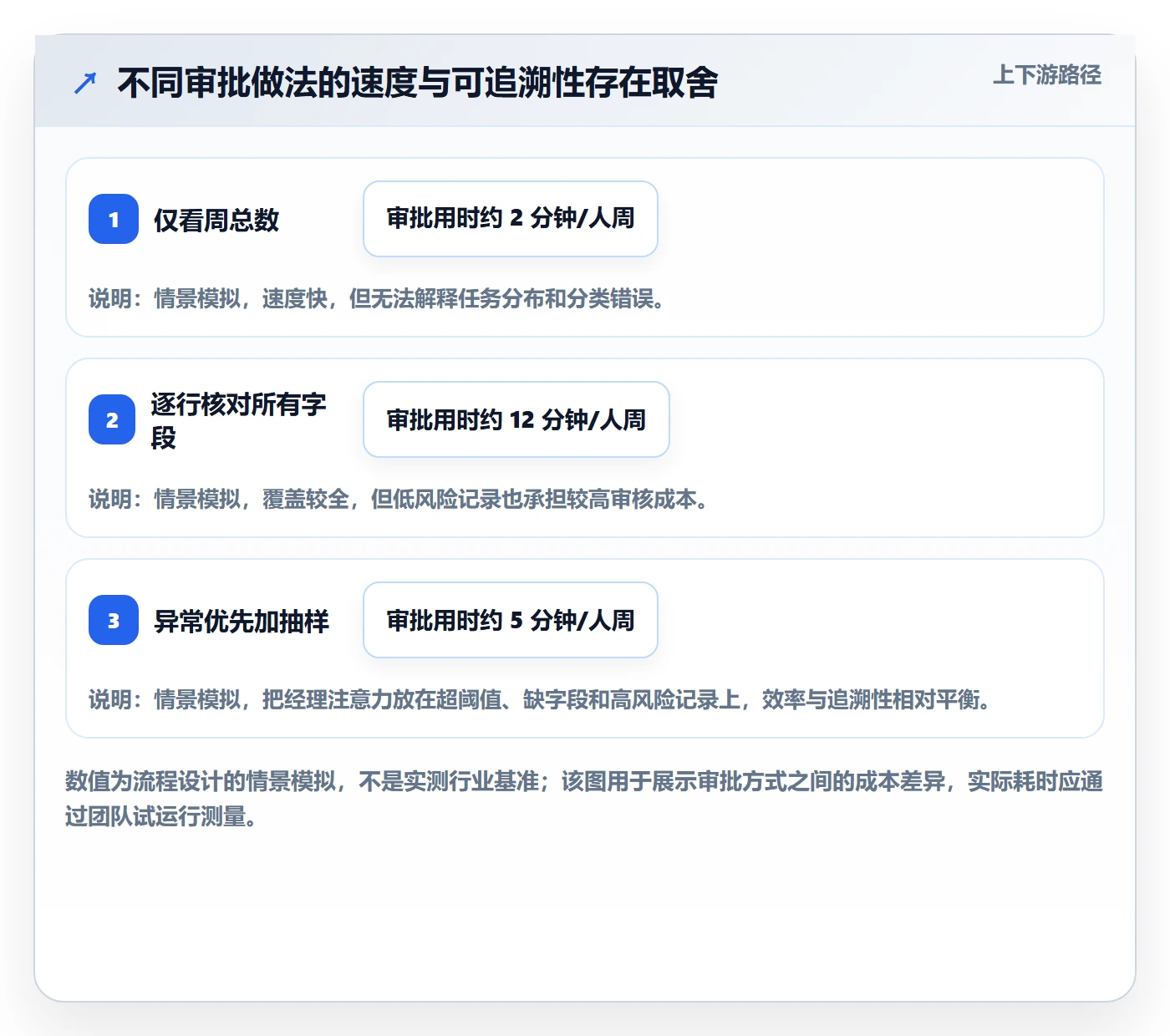Click the 仅看周总数 heading
1170x1036 pixels.
(x=216, y=220)
